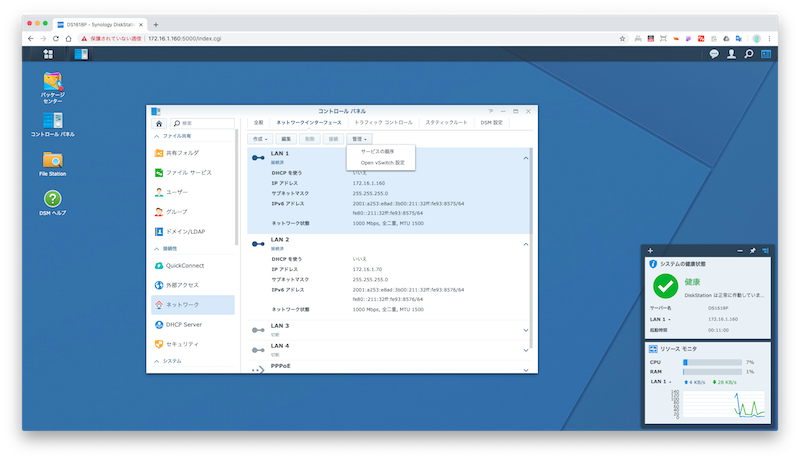Open the 管理 dropdown button
The image size is (800, 460).
(359, 139)
